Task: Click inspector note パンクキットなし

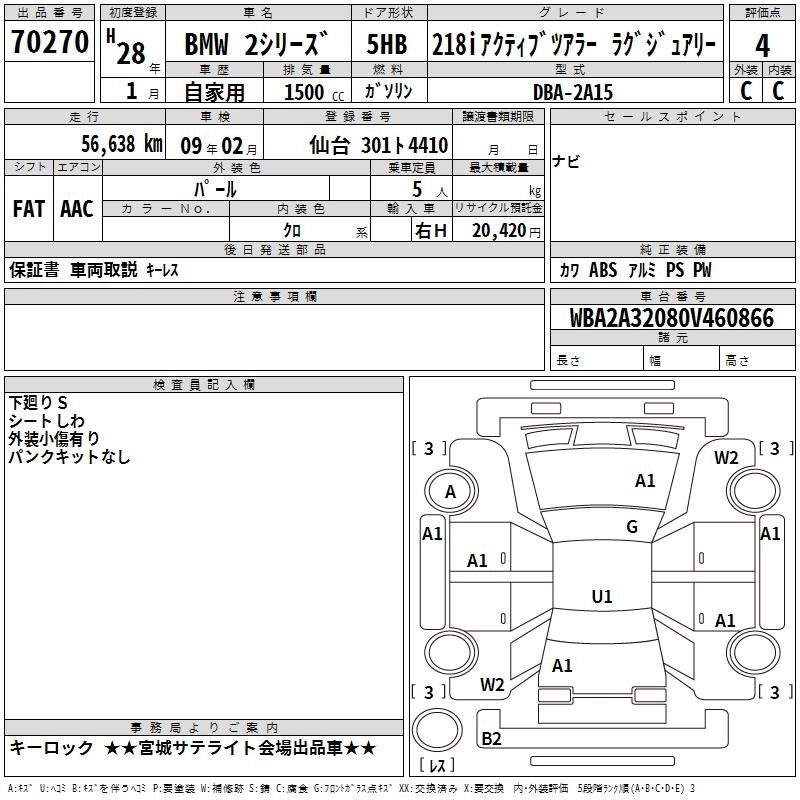Action: (69, 456)
